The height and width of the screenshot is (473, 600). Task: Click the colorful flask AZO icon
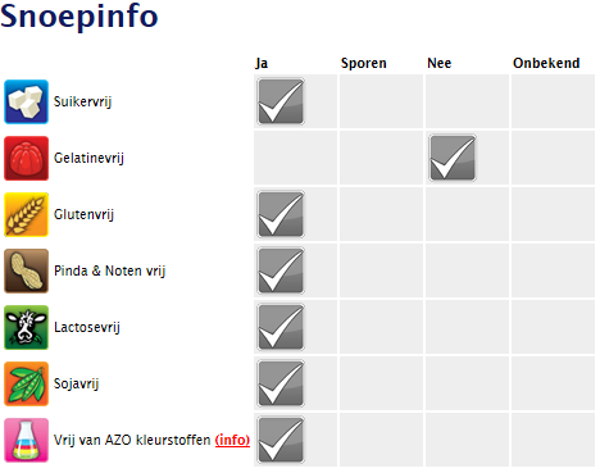26,440
